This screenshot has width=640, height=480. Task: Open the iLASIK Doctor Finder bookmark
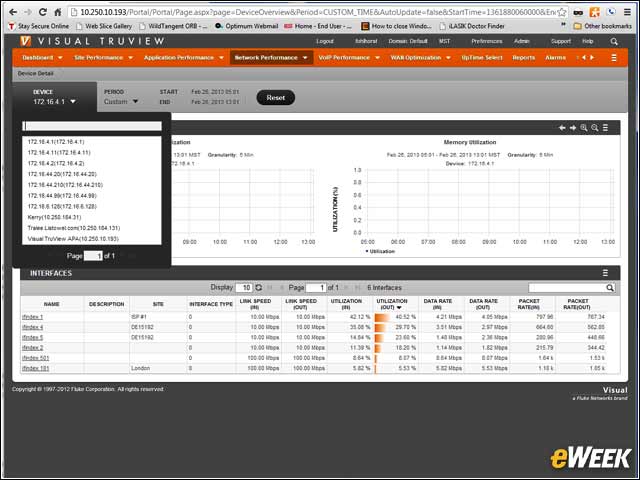(x=472, y=26)
